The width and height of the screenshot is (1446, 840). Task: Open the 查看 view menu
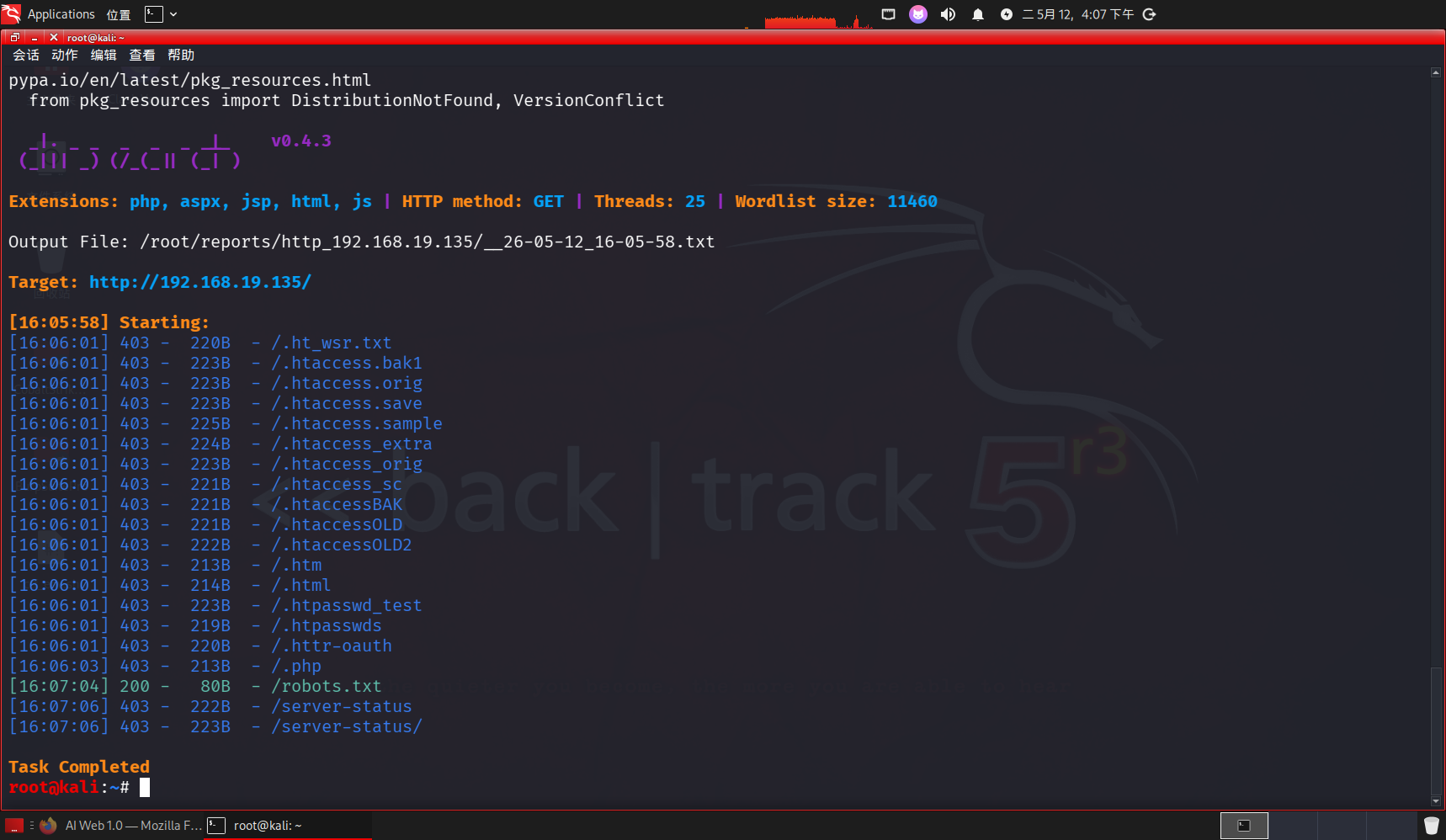pos(142,55)
